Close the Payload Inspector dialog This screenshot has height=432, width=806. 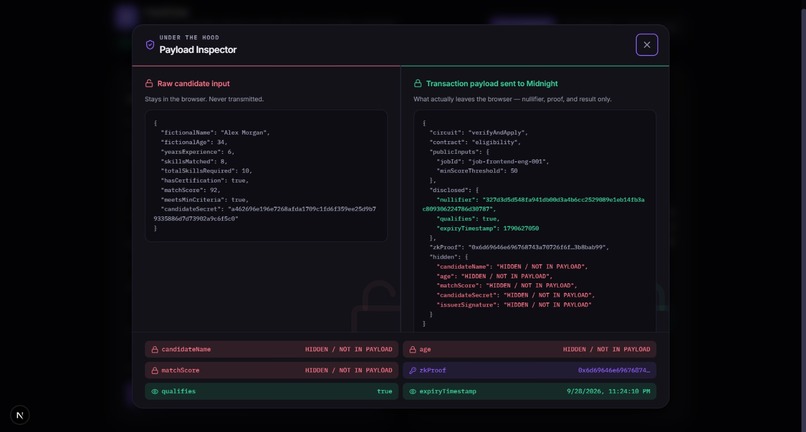click(x=647, y=45)
